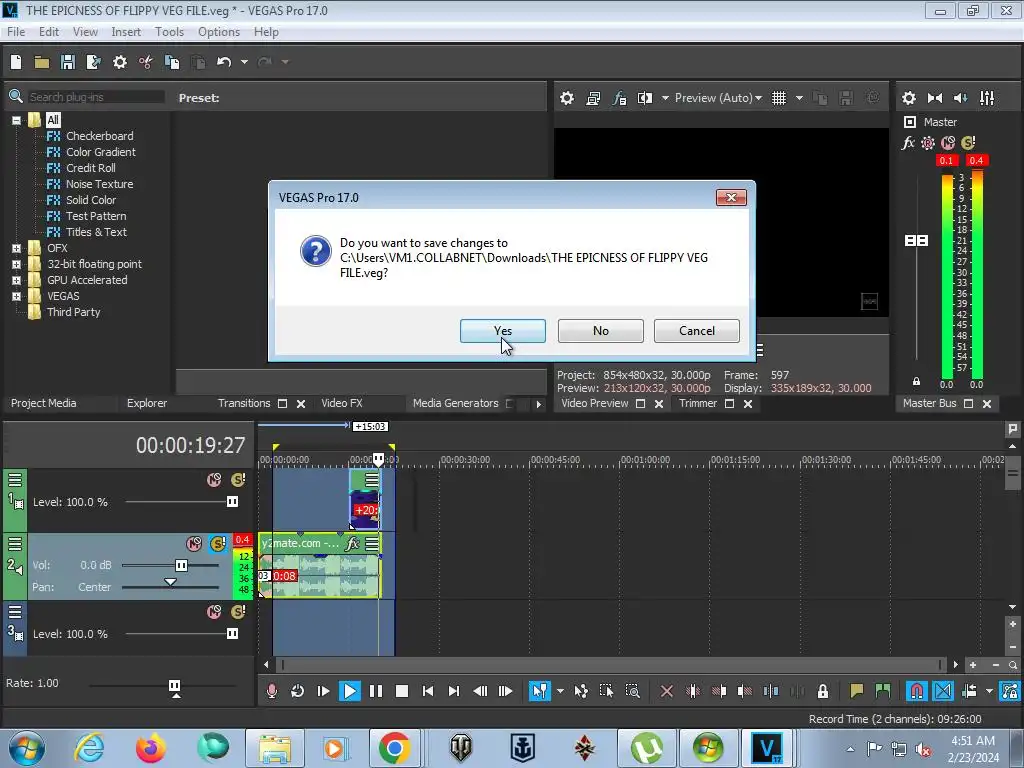The image size is (1024, 768).
Task: Undo the last action with undo arrow
Action: (224, 62)
